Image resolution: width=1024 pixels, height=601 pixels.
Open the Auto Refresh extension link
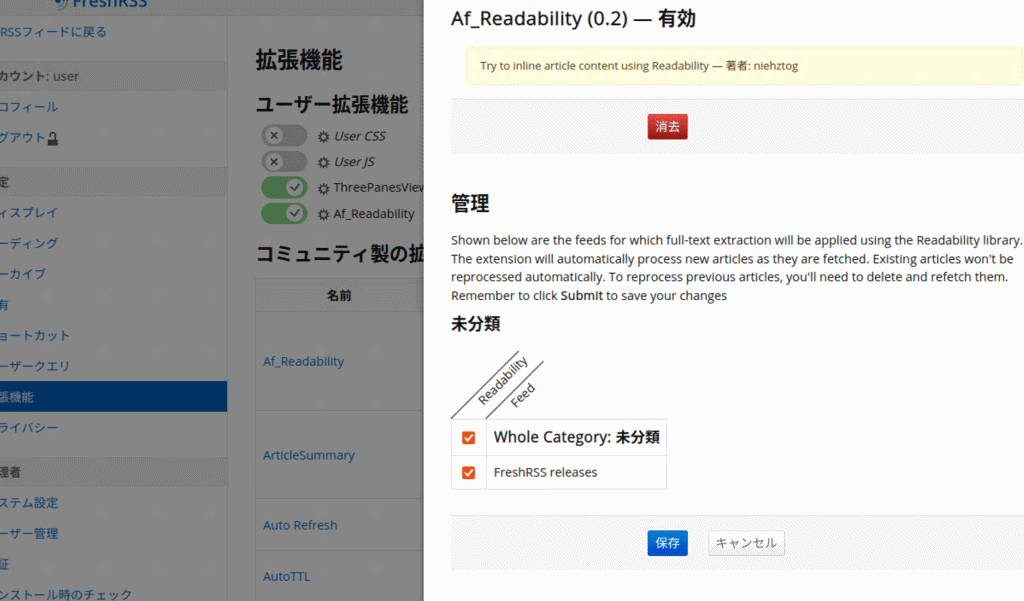tap(300, 525)
